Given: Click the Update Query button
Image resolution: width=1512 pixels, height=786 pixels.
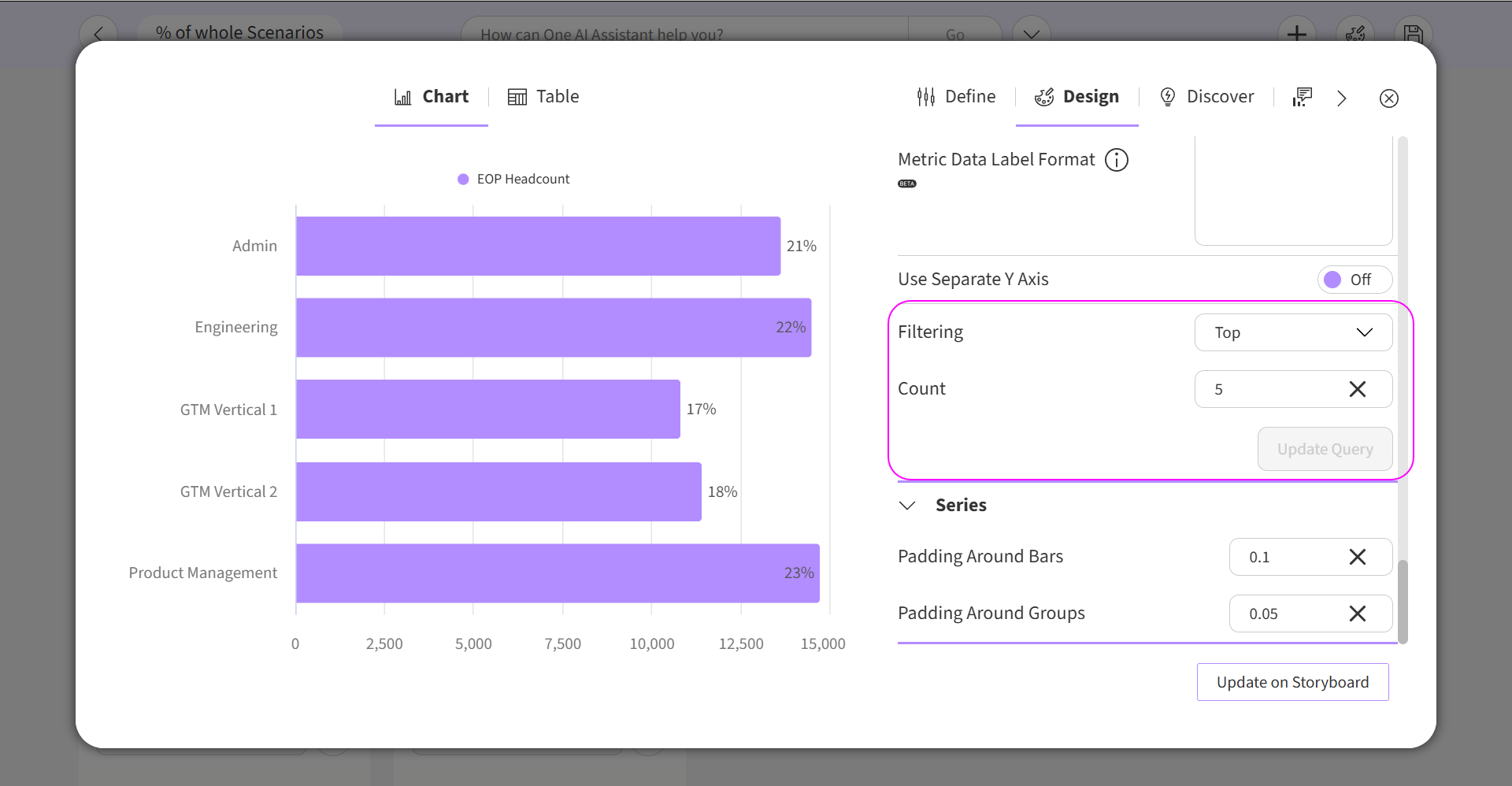Looking at the screenshot, I should (x=1325, y=449).
